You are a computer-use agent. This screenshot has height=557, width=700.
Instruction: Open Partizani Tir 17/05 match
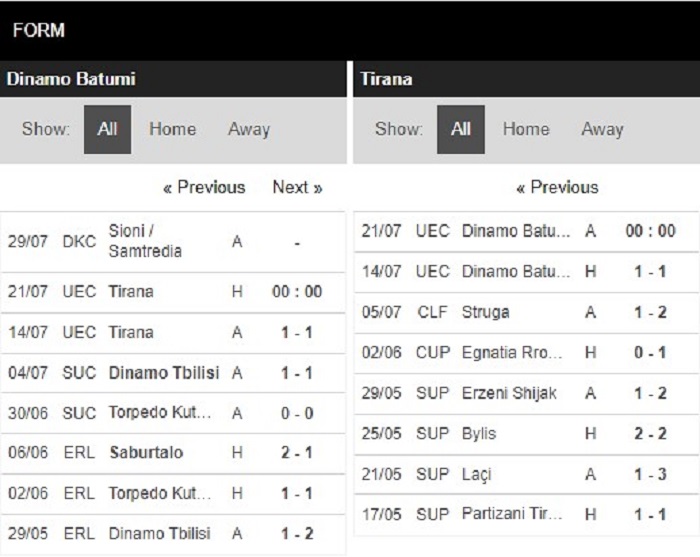pos(526,514)
